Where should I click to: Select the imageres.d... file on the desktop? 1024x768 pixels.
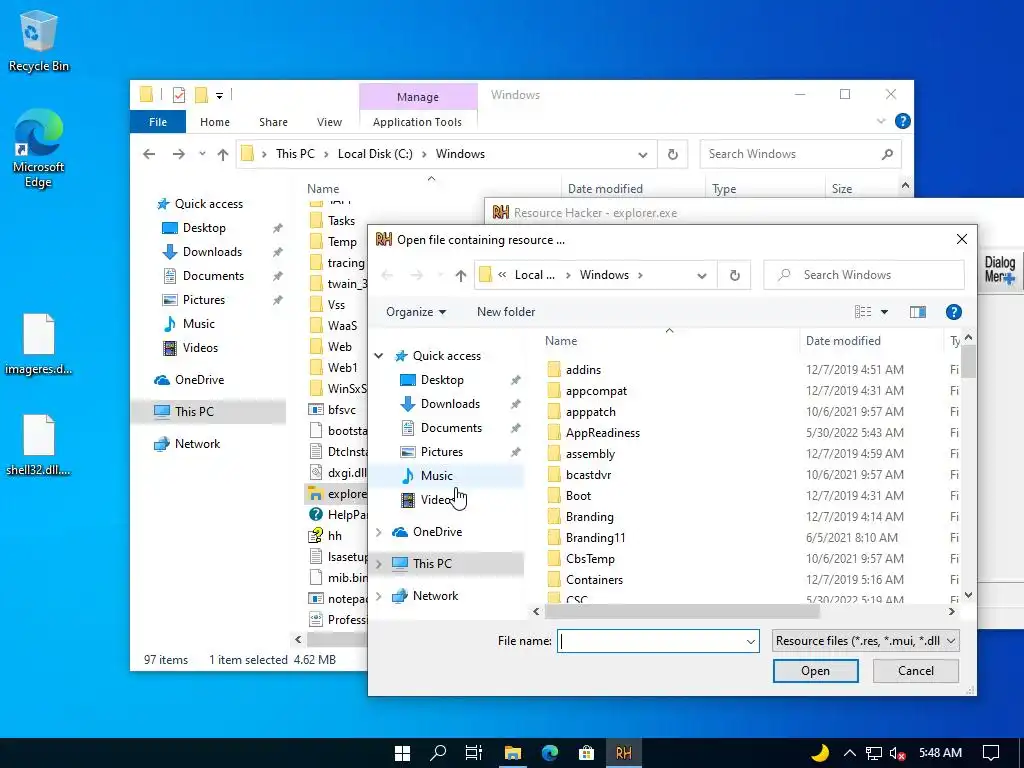(38, 345)
